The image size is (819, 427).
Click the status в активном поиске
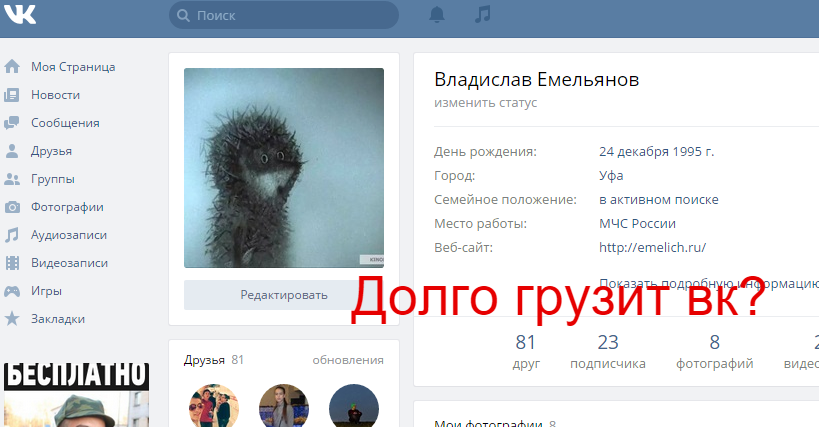[x=659, y=200]
